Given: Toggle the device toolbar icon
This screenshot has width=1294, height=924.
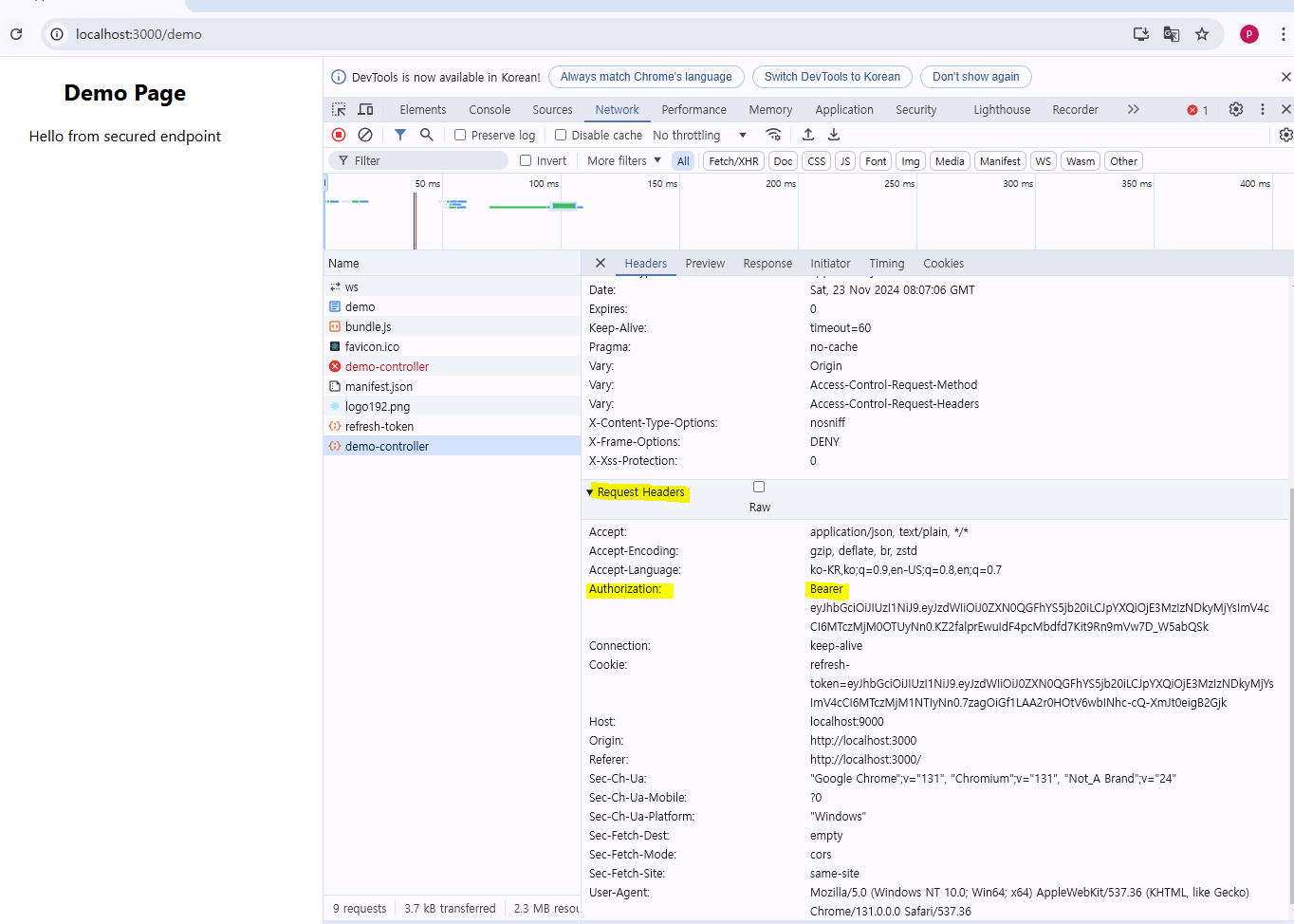Looking at the screenshot, I should tap(365, 109).
